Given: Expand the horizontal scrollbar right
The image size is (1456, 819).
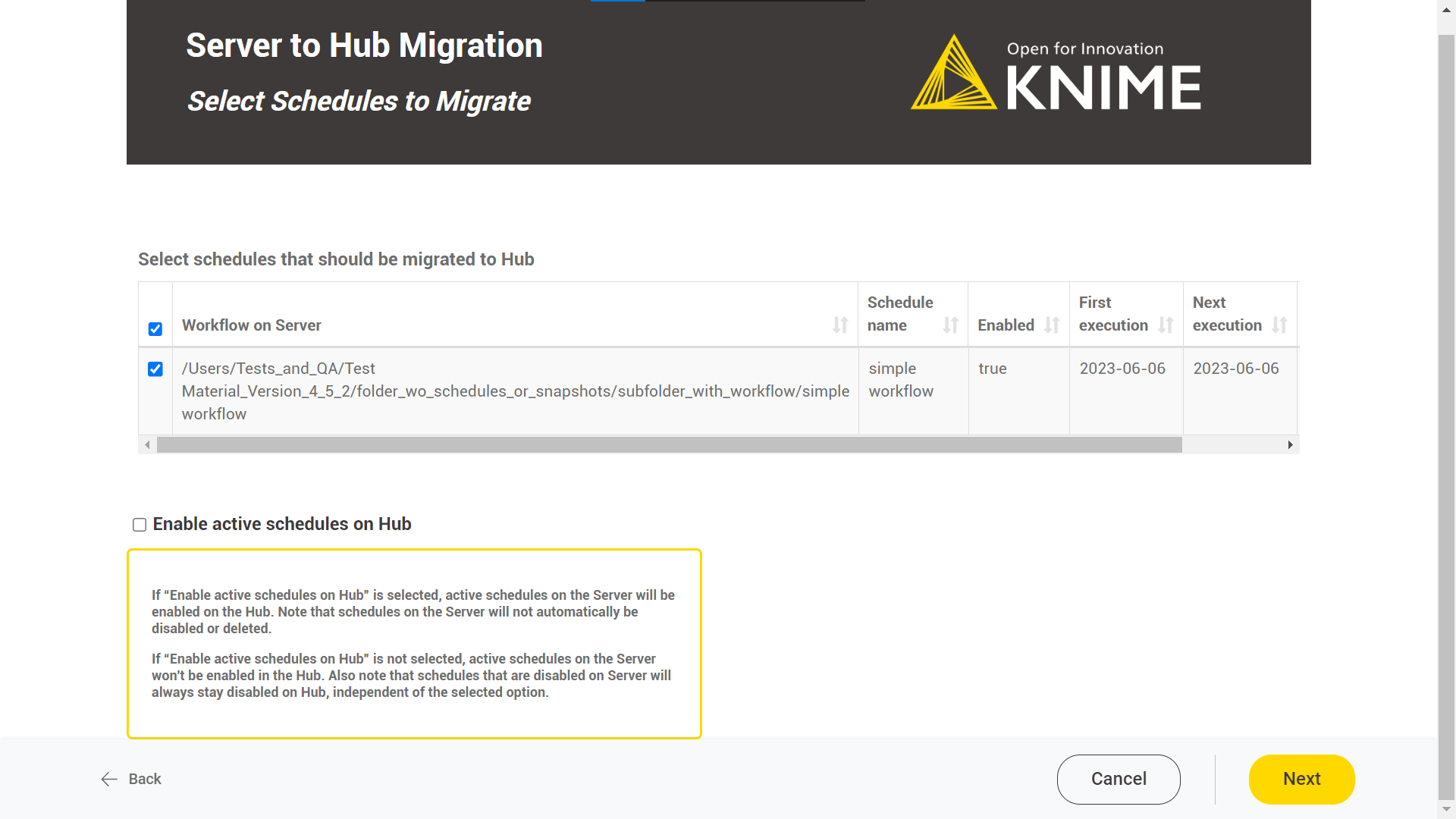Looking at the screenshot, I should click(x=1290, y=445).
